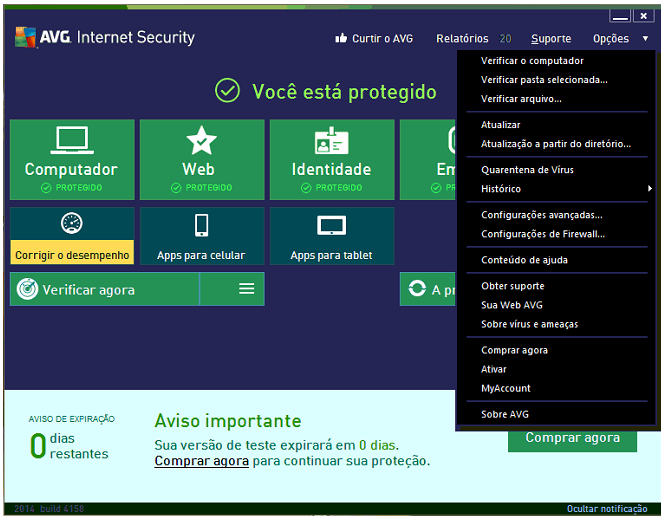Open Configurações avançadas menu entry
Image resolution: width=667 pixels, height=522 pixels.
[x=542, y=215]
